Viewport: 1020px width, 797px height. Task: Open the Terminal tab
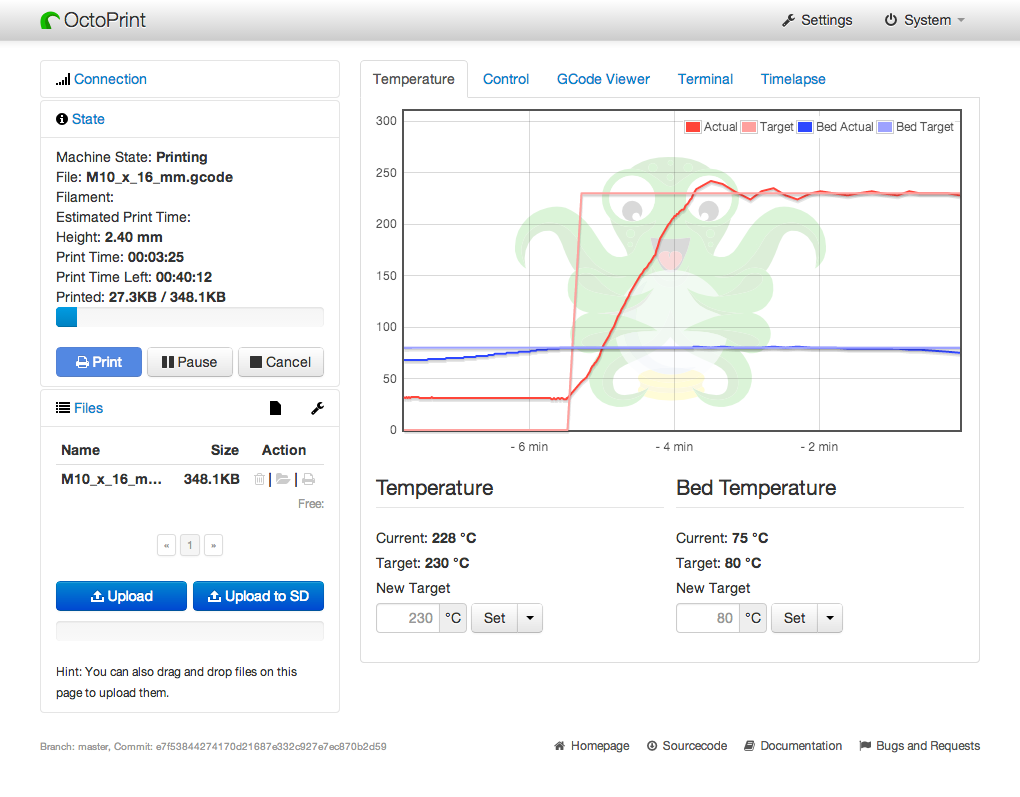(705, 79)
